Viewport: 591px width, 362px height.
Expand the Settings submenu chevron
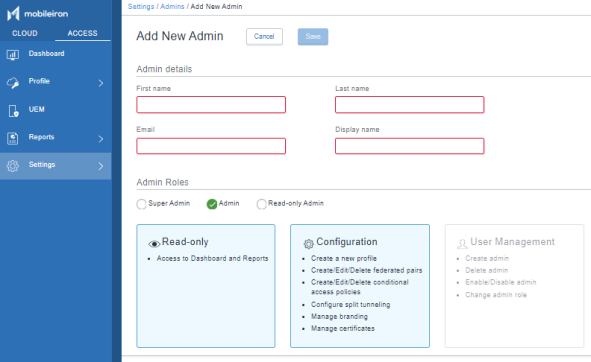101,166
